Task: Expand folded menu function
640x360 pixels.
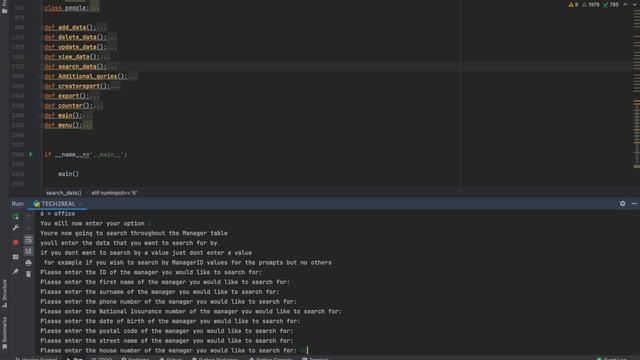Action: (87, 125)
